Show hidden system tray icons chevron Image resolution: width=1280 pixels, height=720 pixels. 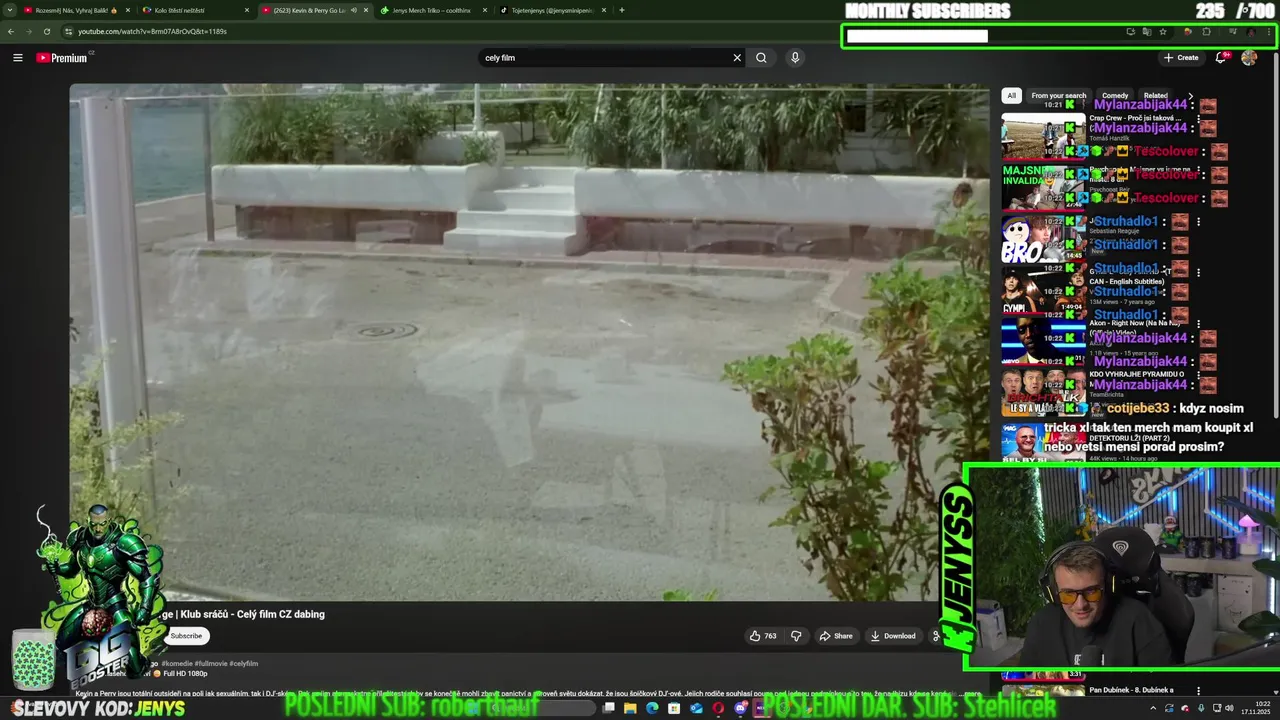click(1152, 708)
